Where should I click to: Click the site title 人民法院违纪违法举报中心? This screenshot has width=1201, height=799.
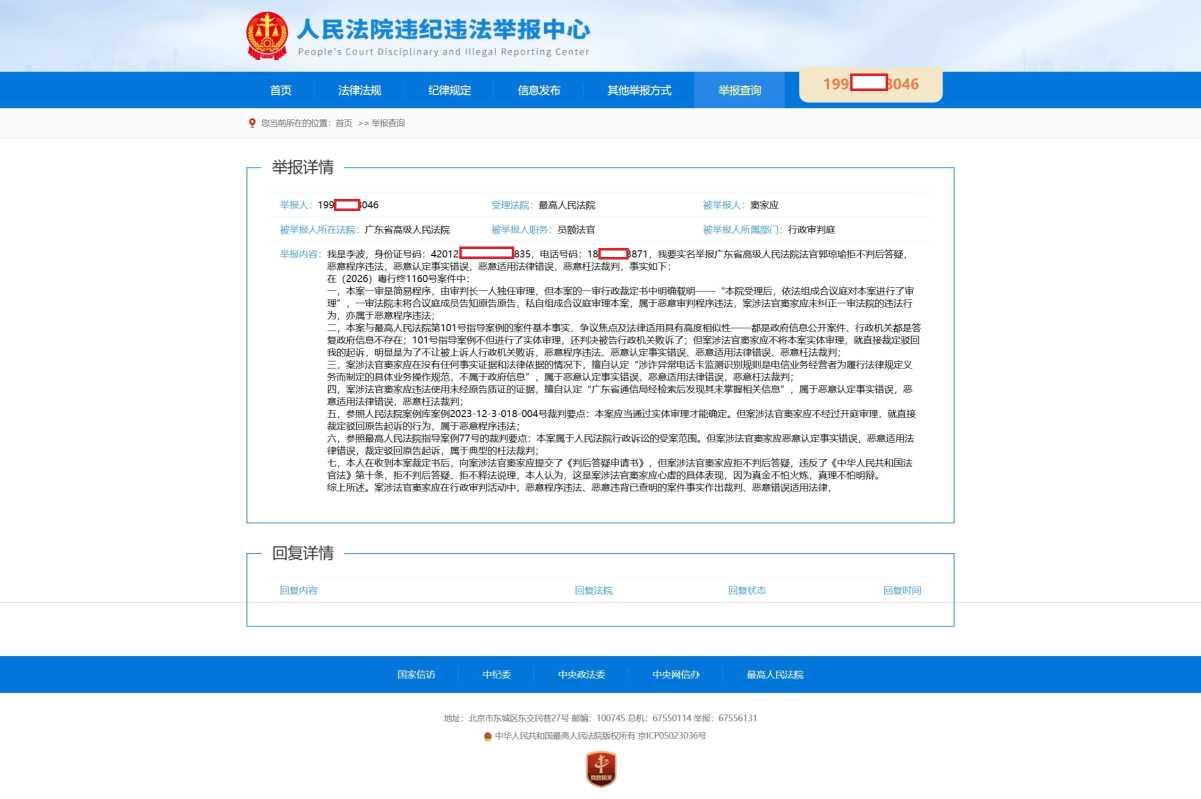click(x=443, y=29)
